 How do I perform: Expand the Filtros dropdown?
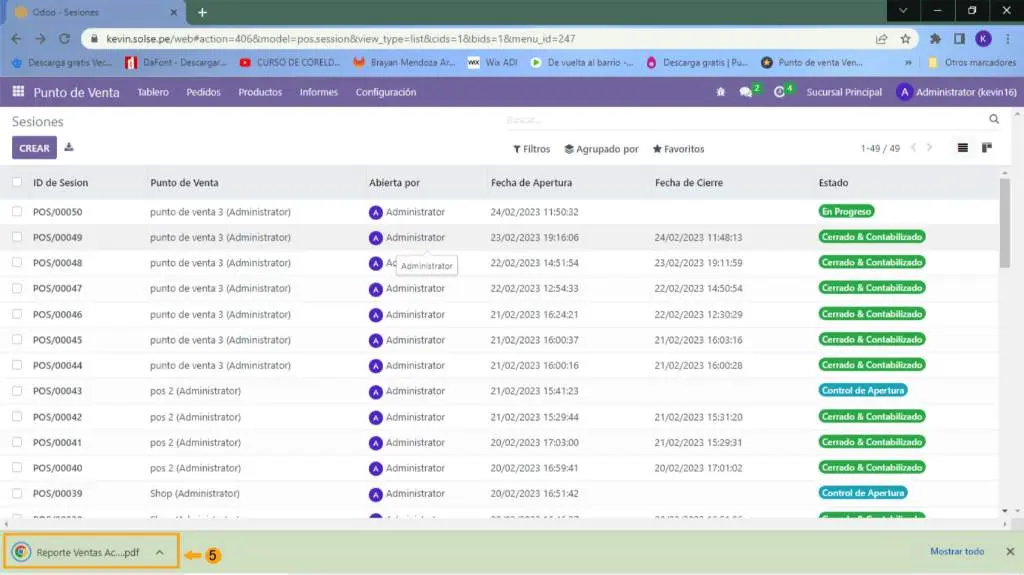point(532,149)
